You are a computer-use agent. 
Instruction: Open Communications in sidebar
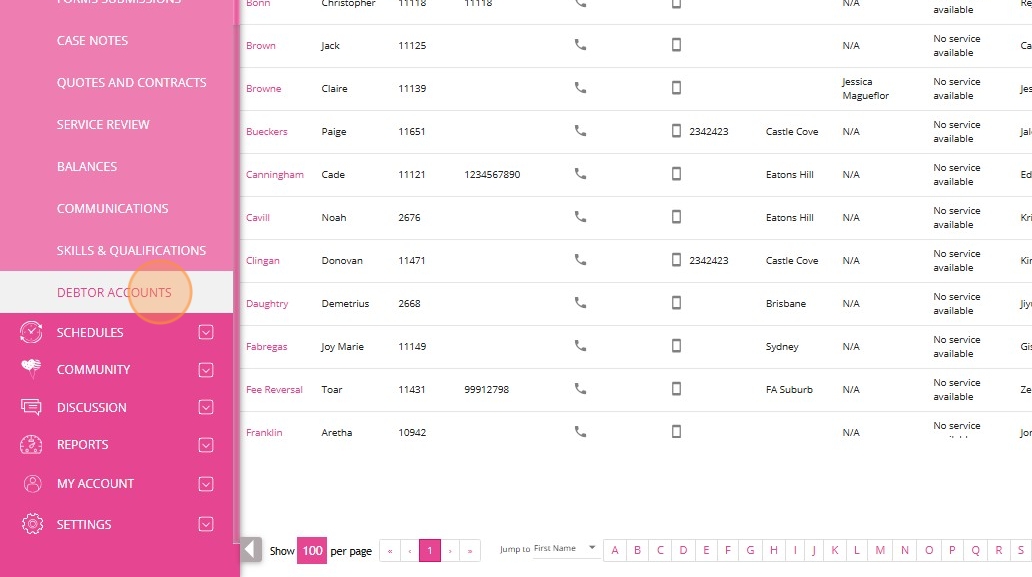click(113, 209)
